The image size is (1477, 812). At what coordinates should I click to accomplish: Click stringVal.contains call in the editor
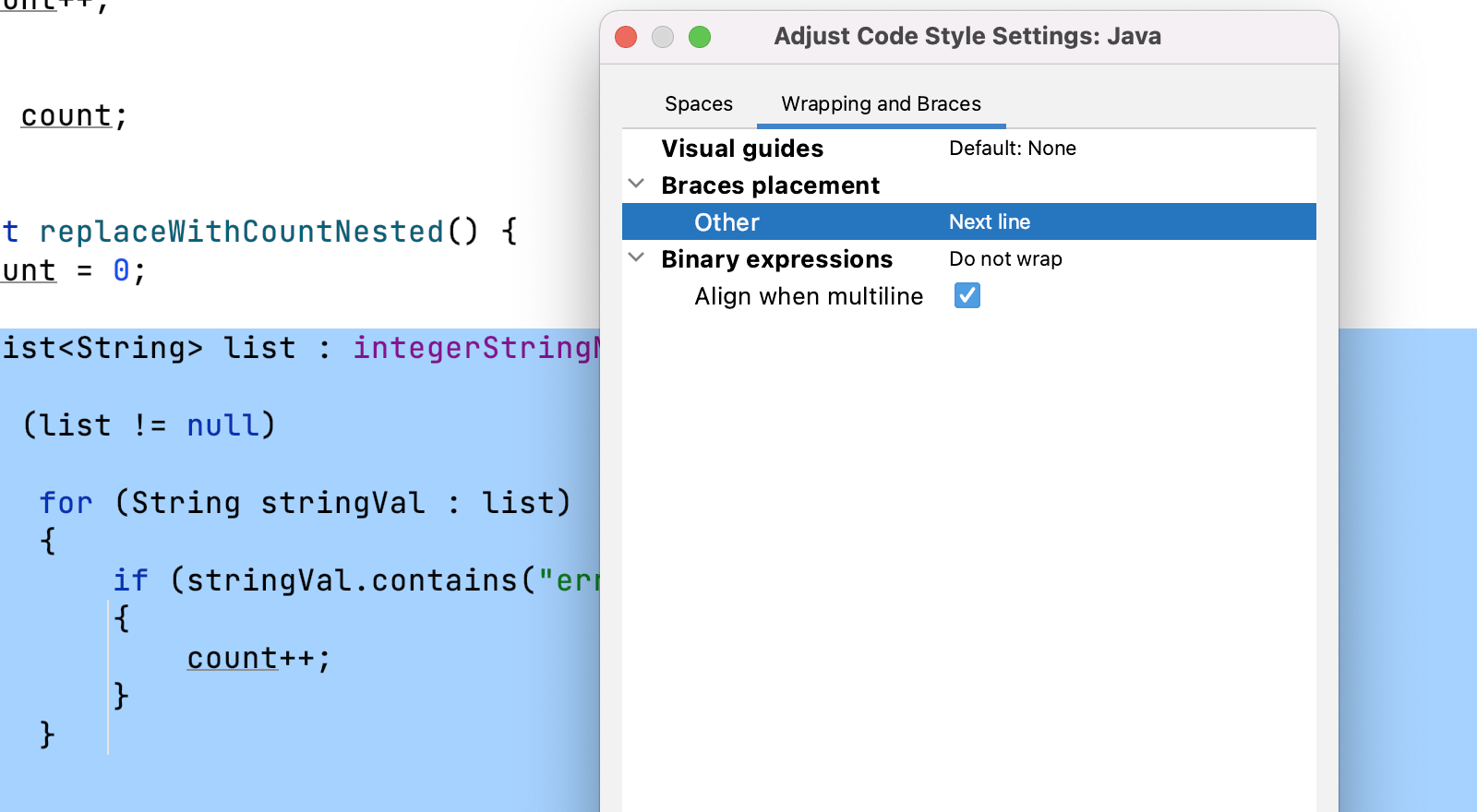point(352,580)
